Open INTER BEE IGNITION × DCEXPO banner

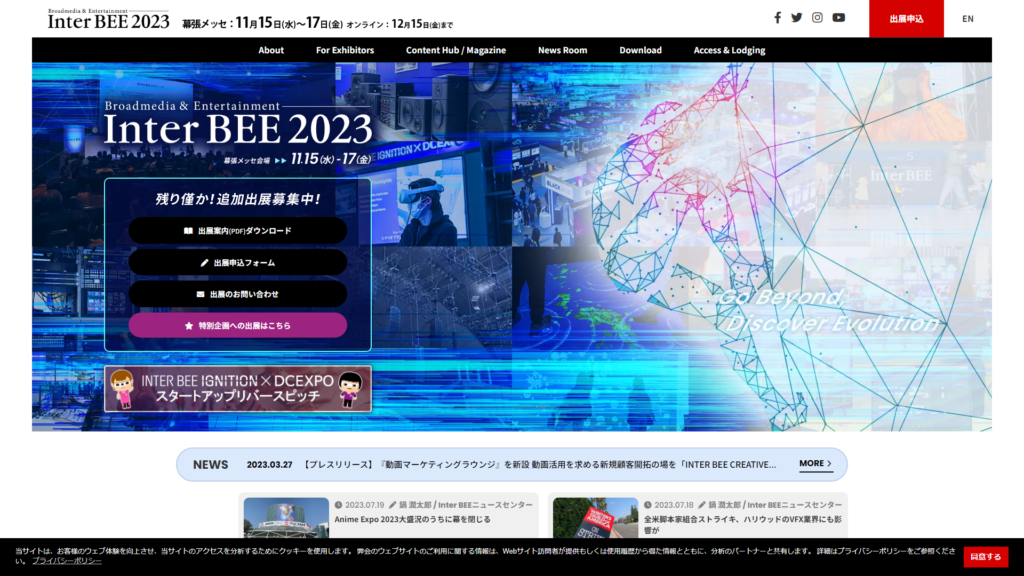pos(238,389)
